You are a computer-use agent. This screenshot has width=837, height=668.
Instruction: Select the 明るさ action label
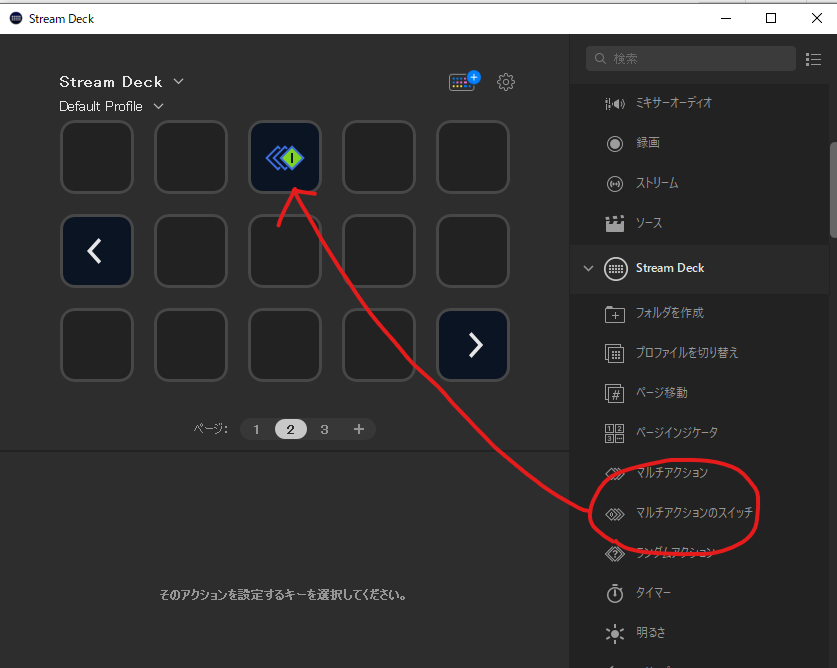click(651, 632)
